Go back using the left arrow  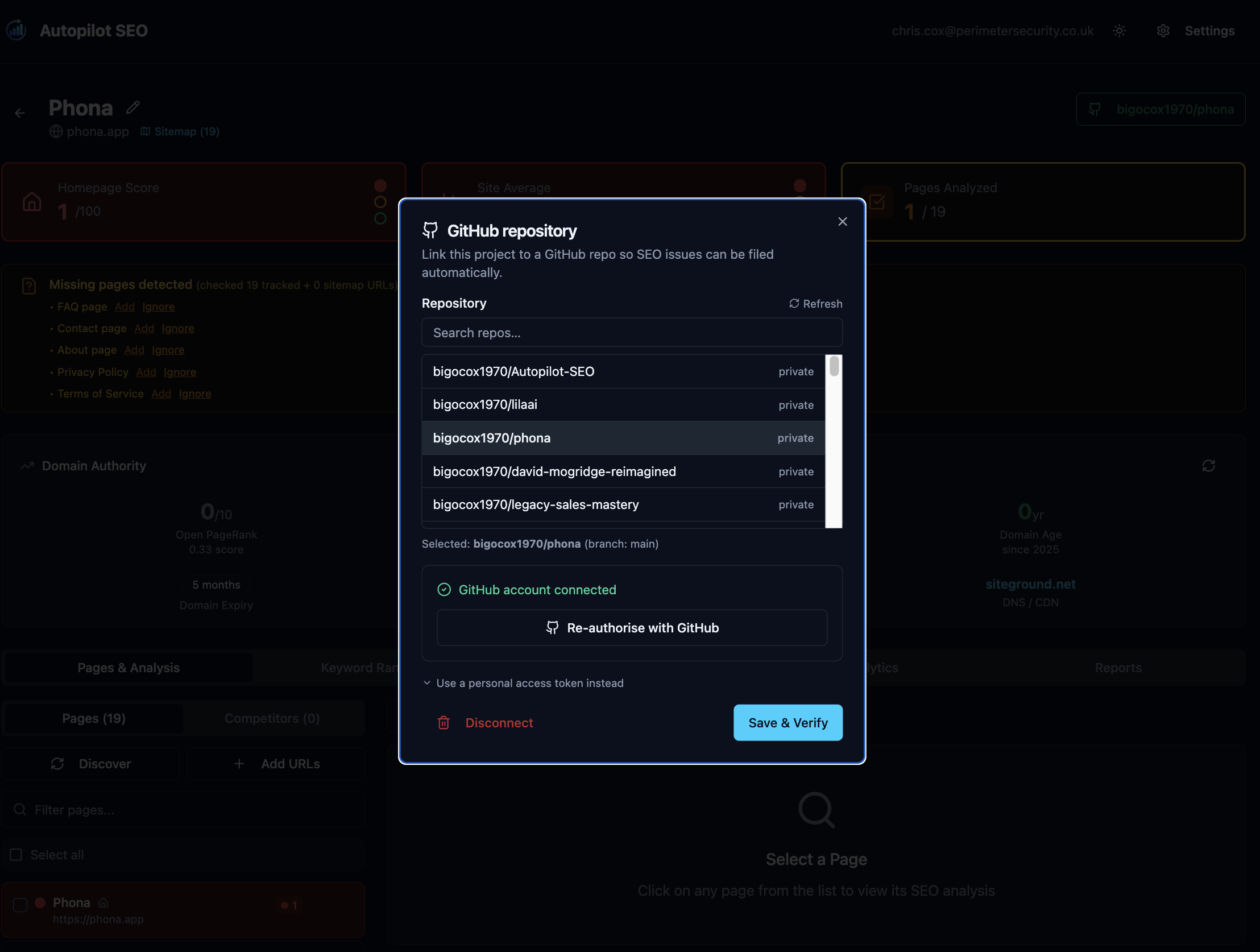[20, 113]
